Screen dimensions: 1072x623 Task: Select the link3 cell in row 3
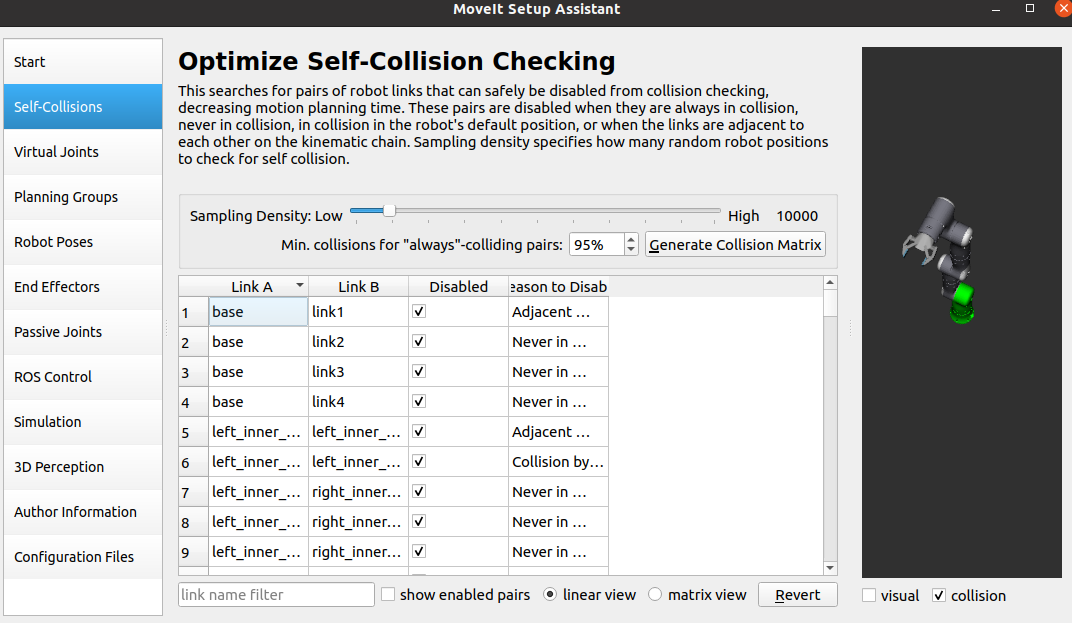[358, 372]
